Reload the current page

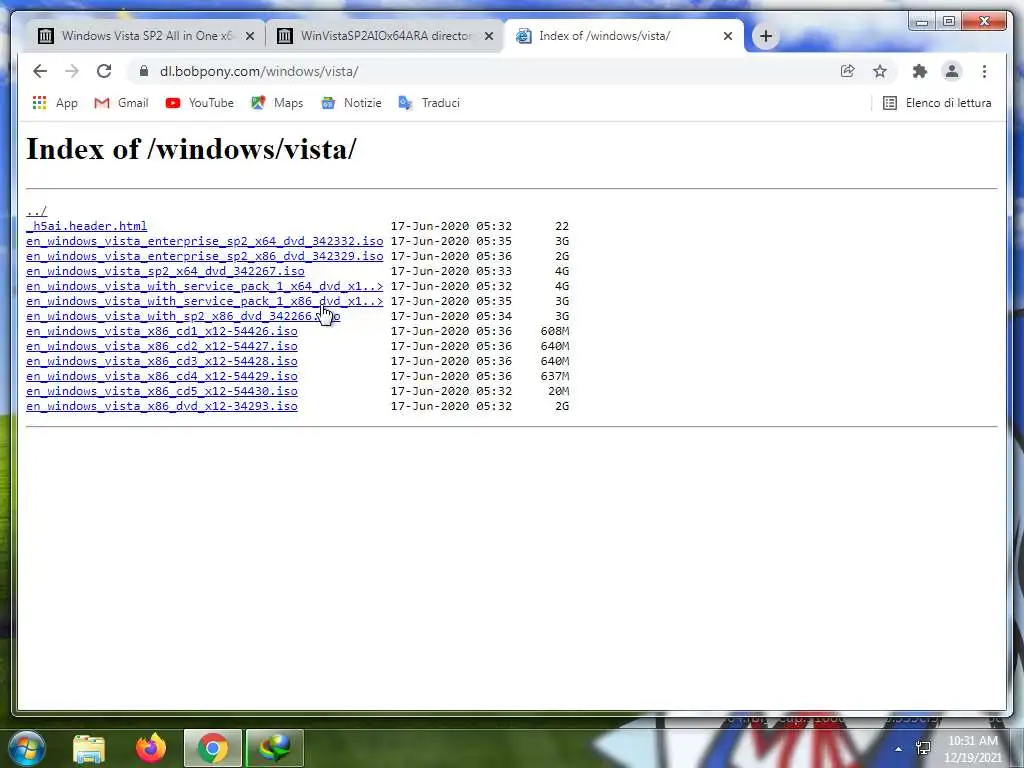104,71
